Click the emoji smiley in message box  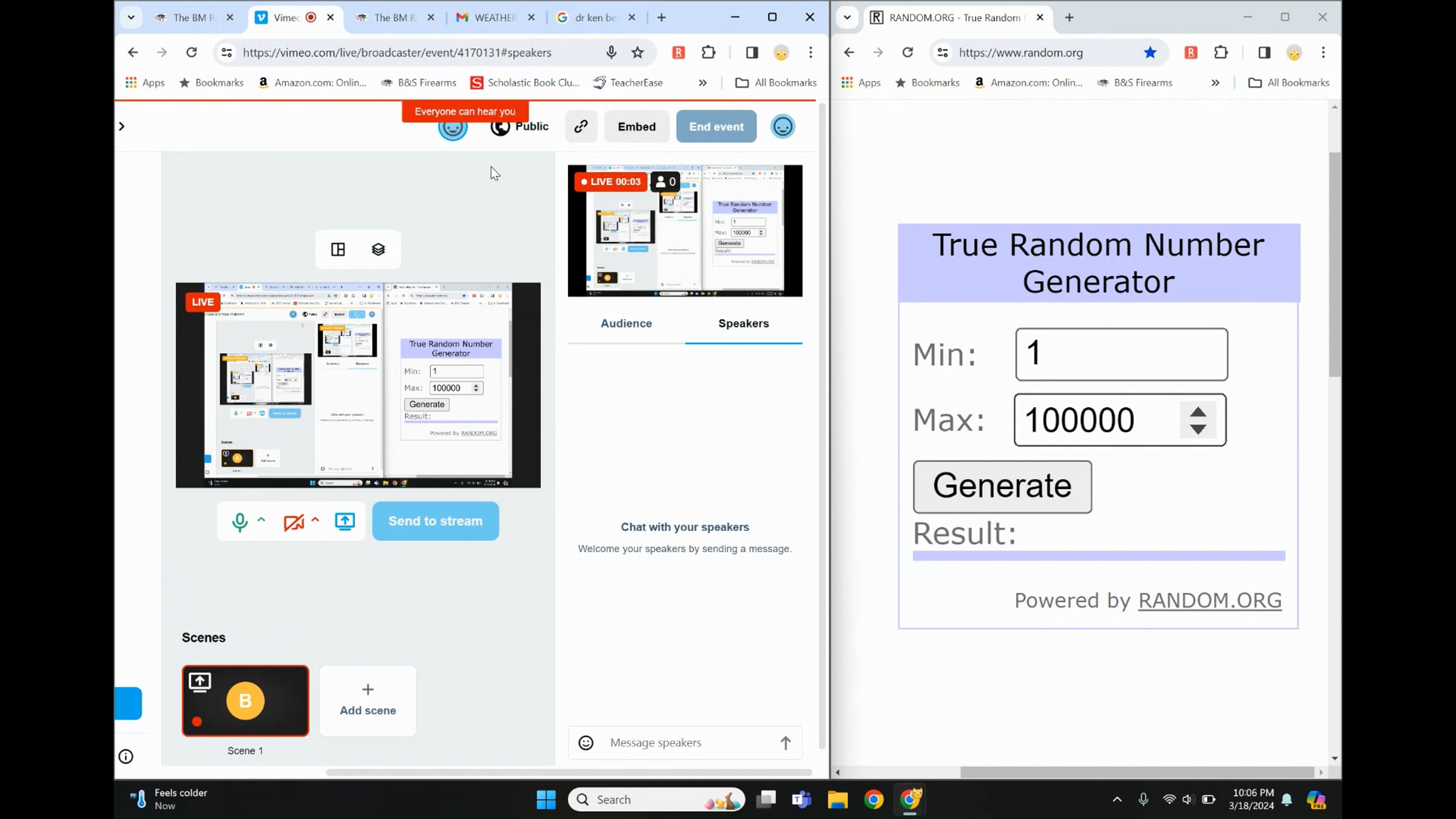point(585,743)
